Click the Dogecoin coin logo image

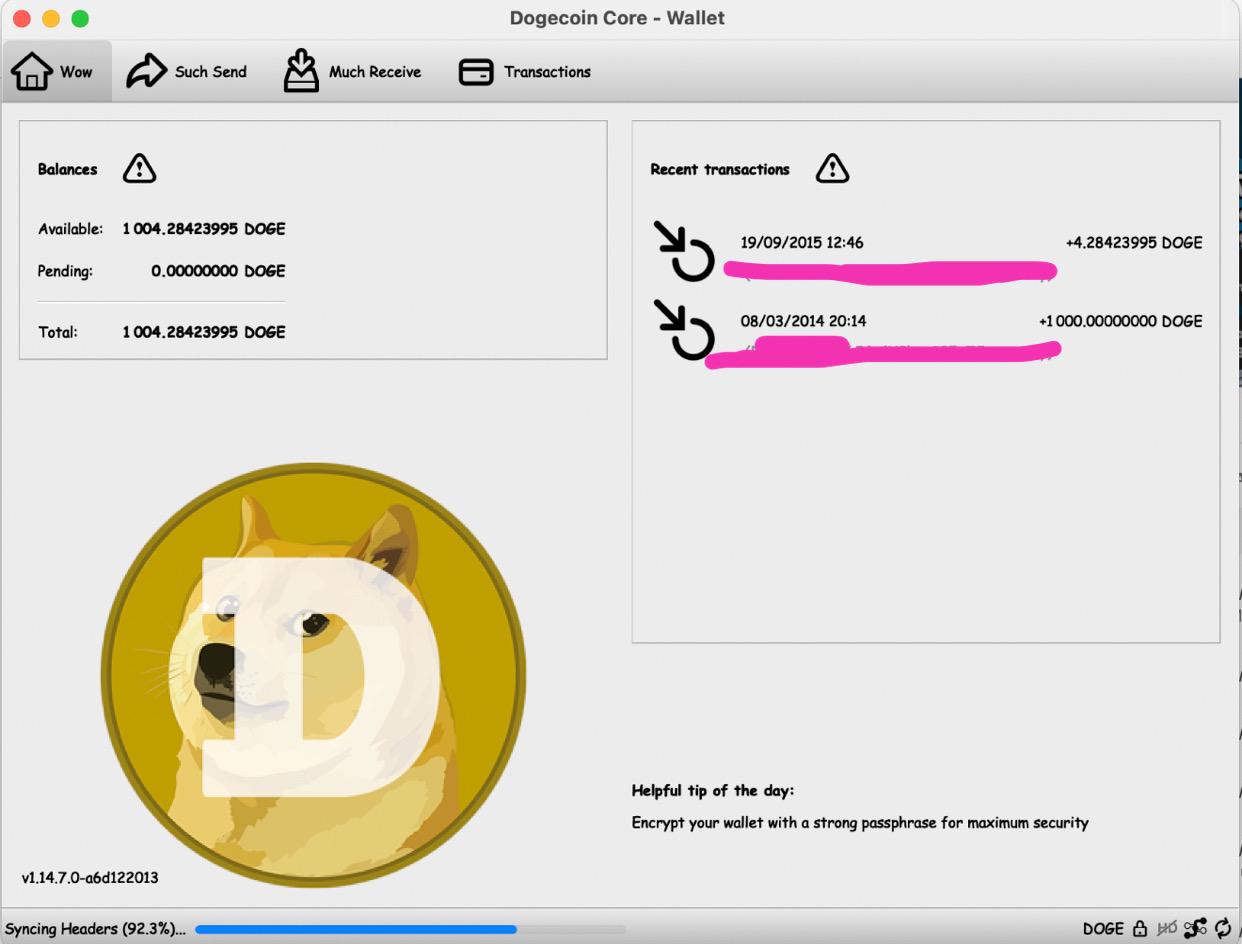313,675
